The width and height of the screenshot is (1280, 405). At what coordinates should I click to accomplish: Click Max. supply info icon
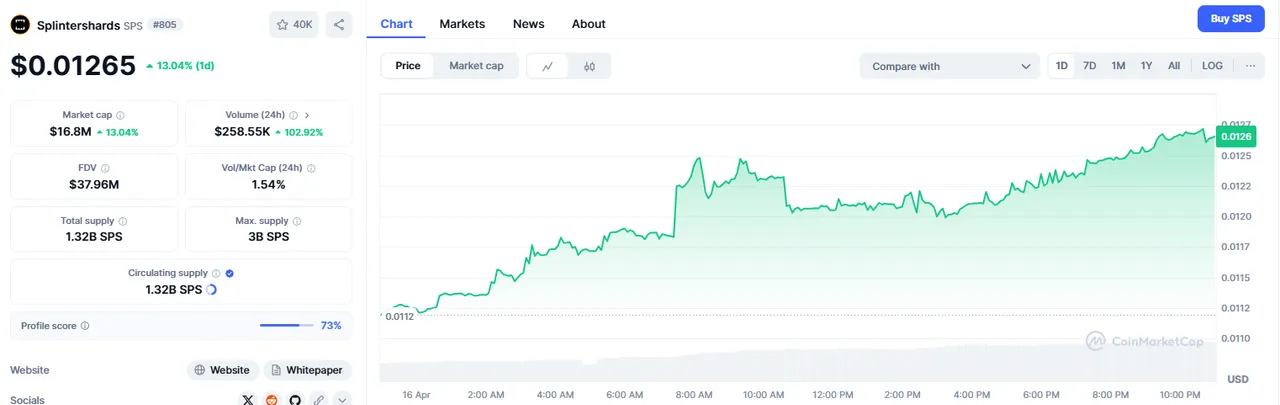[297, 221]
